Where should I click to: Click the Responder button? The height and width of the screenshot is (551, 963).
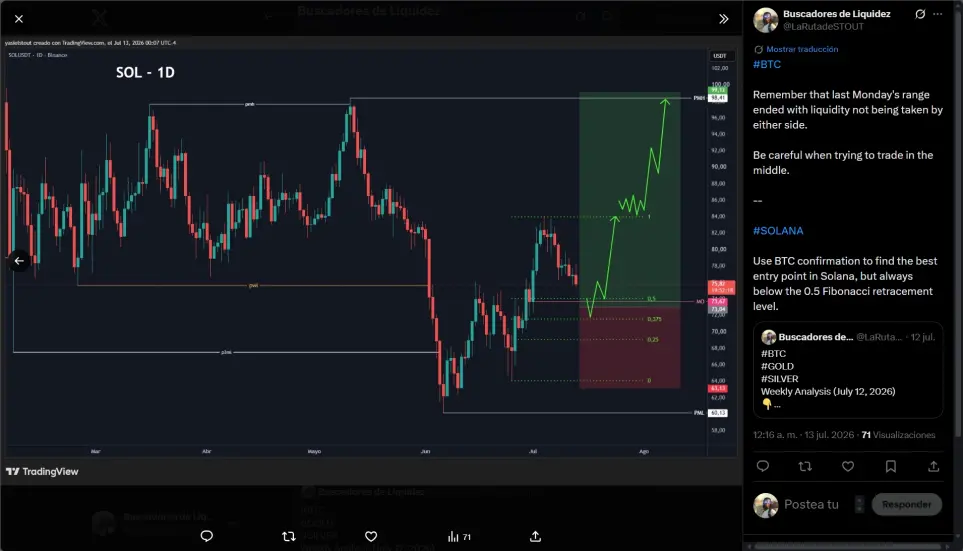pos(906,504)
